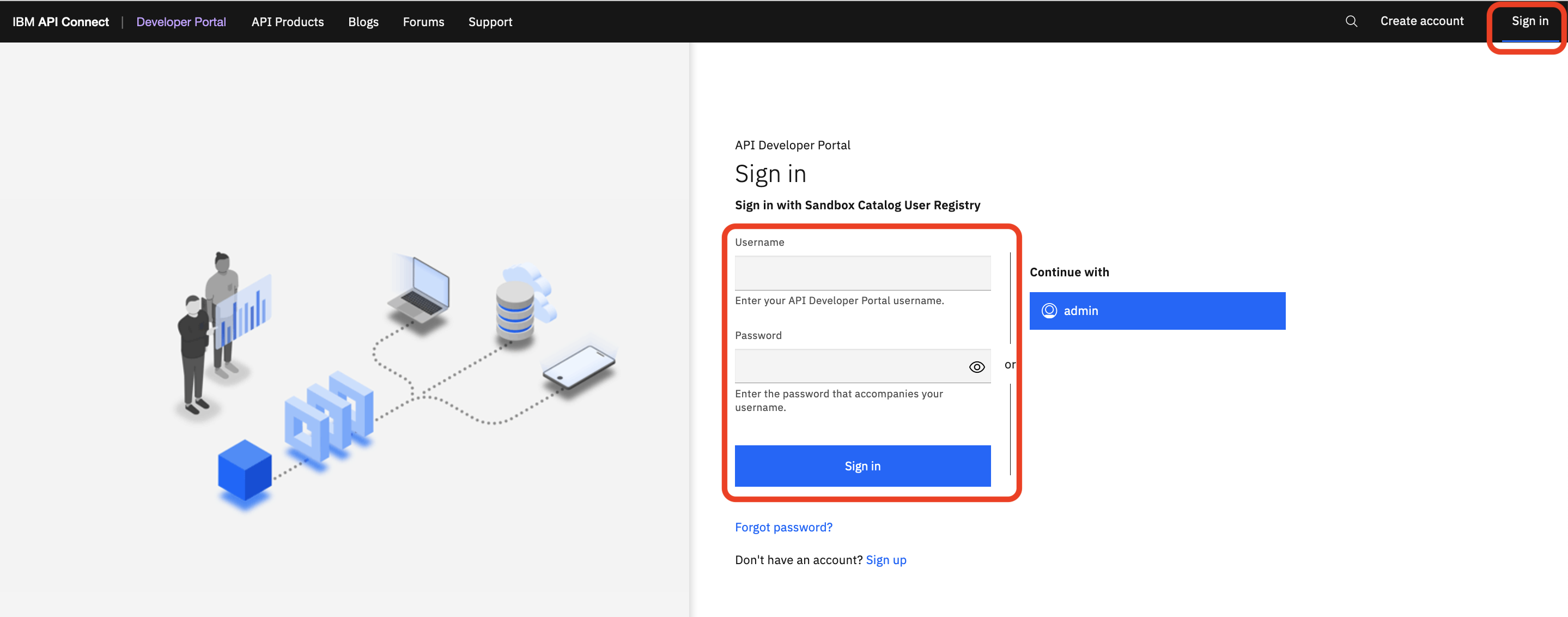Click the blue cube illustration
Screen dimensions: 1568x617
pyautogui.click(x=245, y=470)
